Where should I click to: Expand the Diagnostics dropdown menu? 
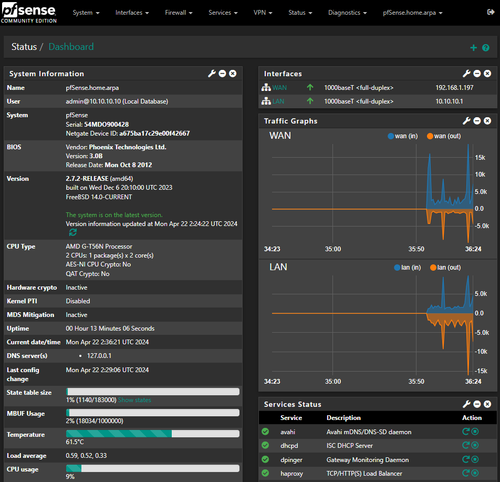347,13
